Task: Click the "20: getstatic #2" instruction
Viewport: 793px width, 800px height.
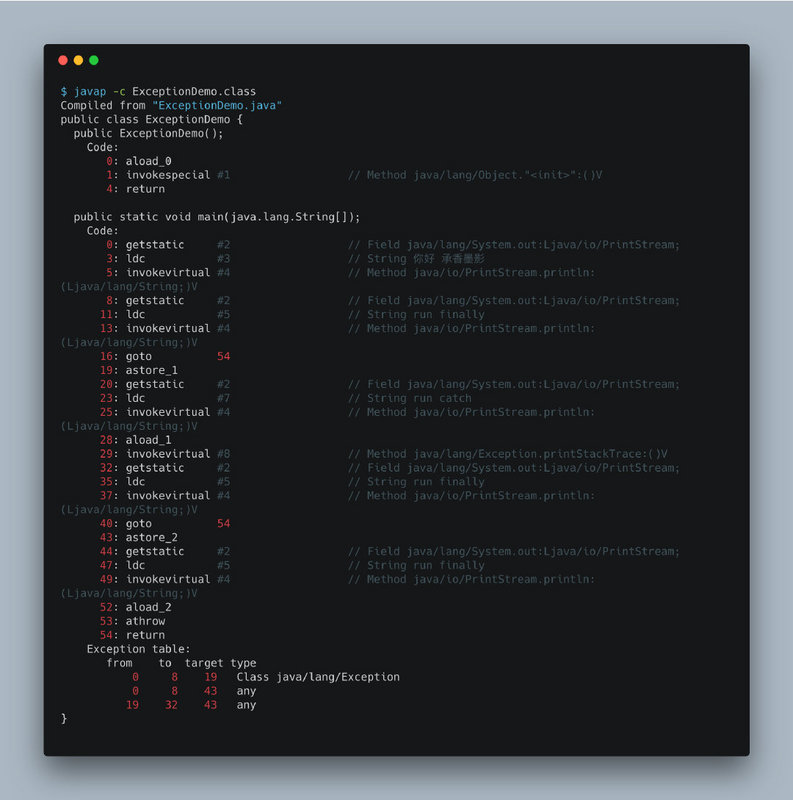Action: (x=165, y=384)
